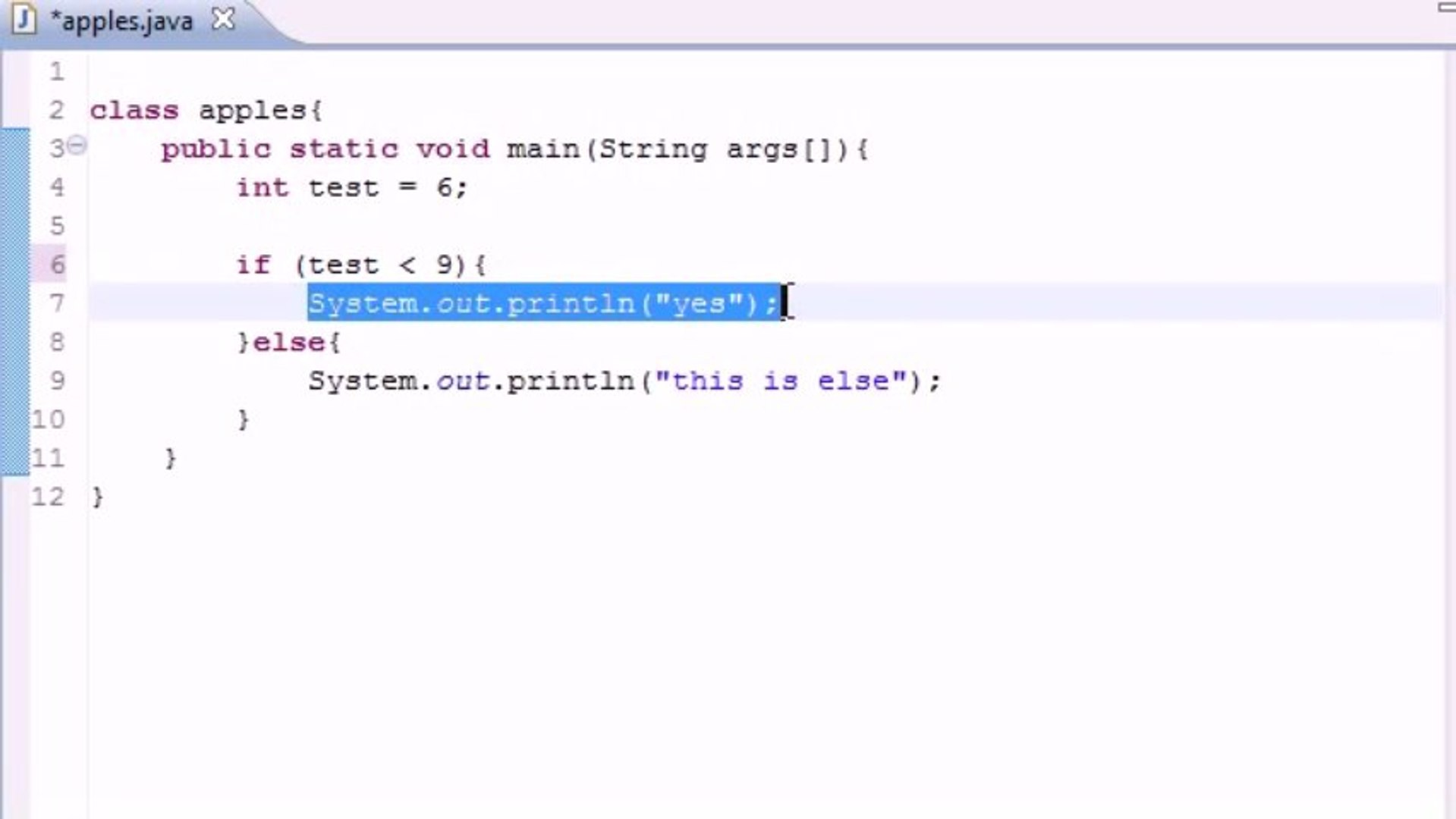This screenshot has height=819, width=1456.
Task: Click line number 6 in the gutter
Action: [55, 265]
